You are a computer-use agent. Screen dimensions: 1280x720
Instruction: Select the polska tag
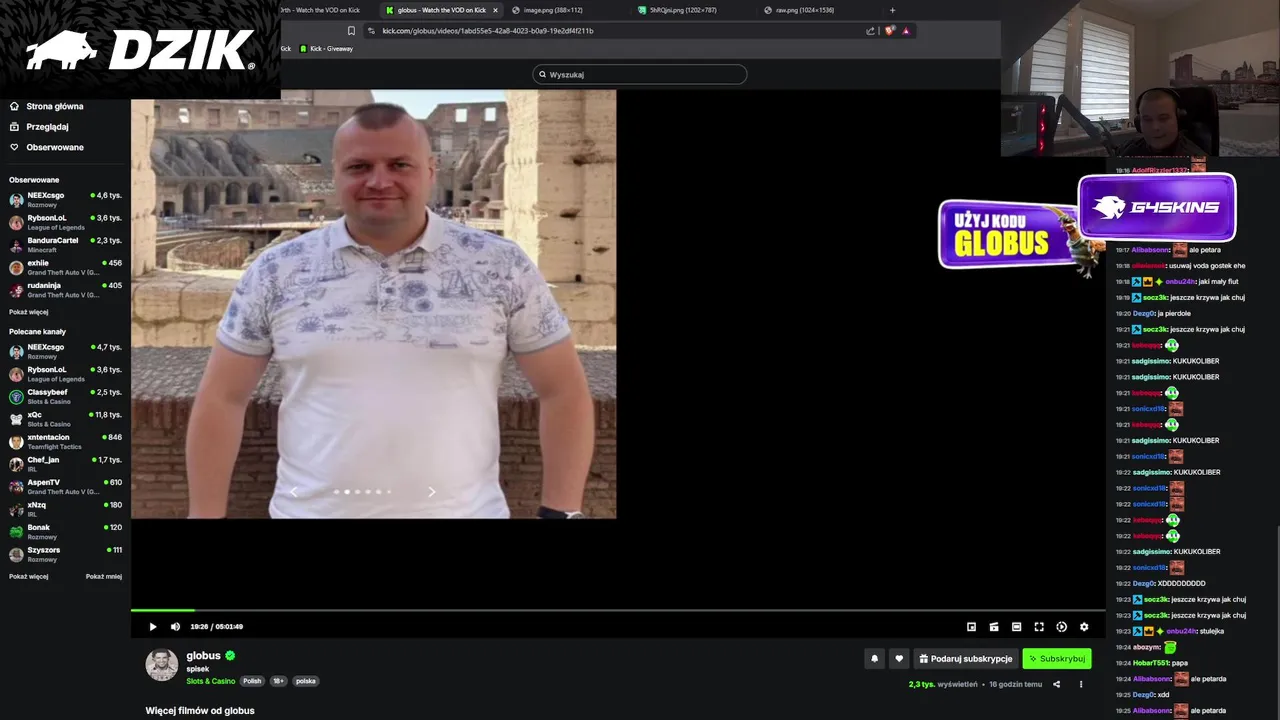click(305, 681)
